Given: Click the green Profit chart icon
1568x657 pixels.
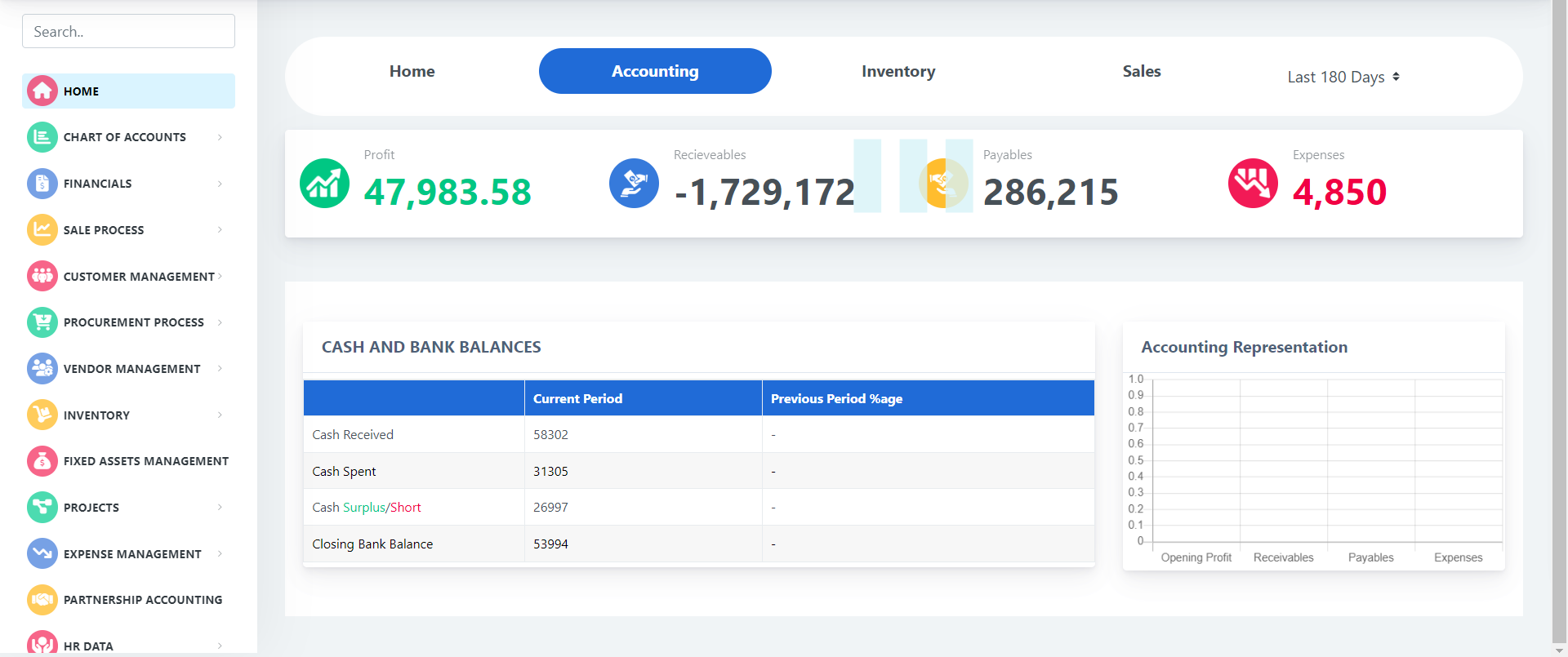Looking at the screenshot, I should coord(324,184).
